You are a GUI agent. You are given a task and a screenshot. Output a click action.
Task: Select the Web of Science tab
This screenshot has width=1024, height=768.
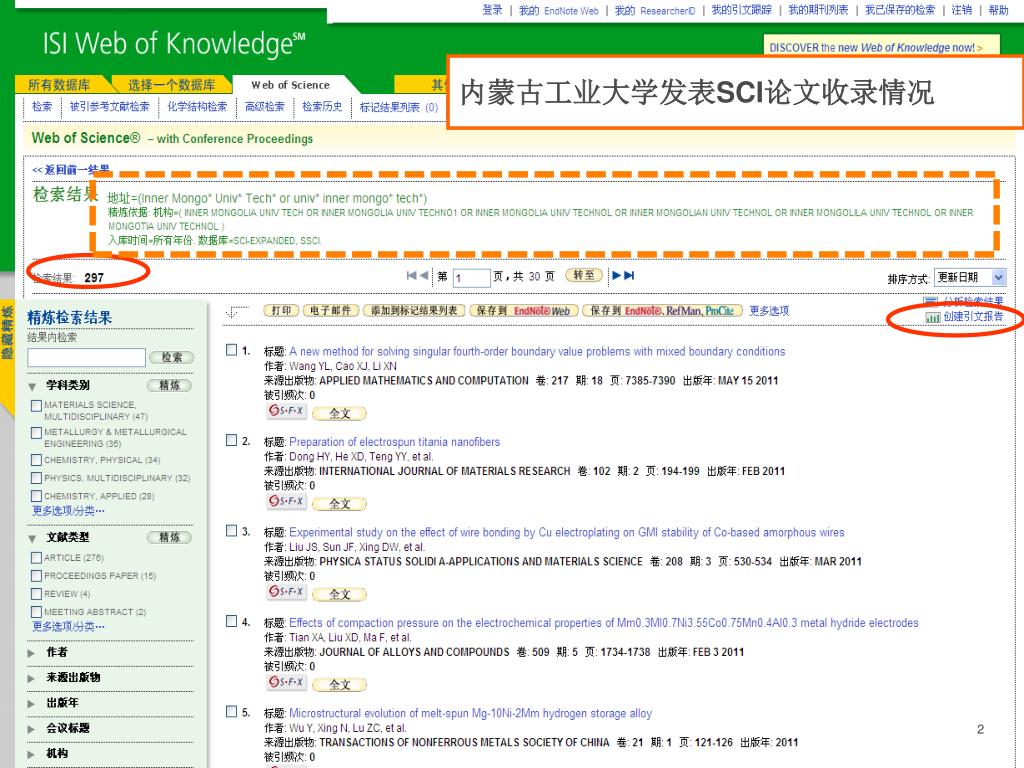coord(291,85)
